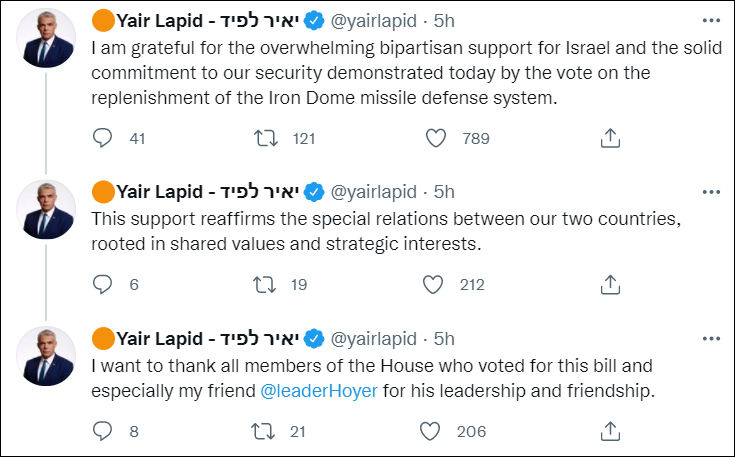Retweet the special relations tweet

[x=266, y=285]
